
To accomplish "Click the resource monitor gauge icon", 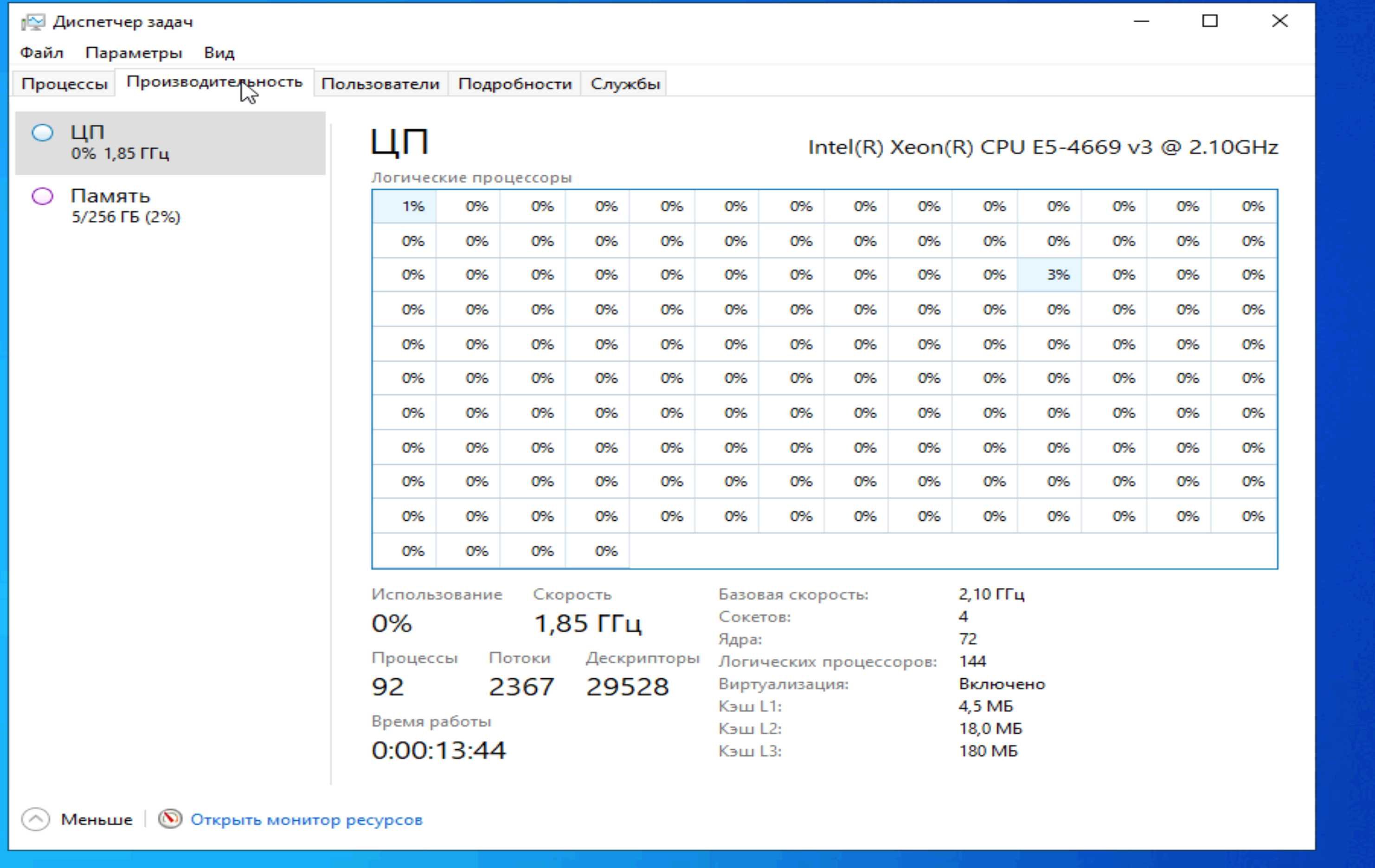I will [170, 819].
